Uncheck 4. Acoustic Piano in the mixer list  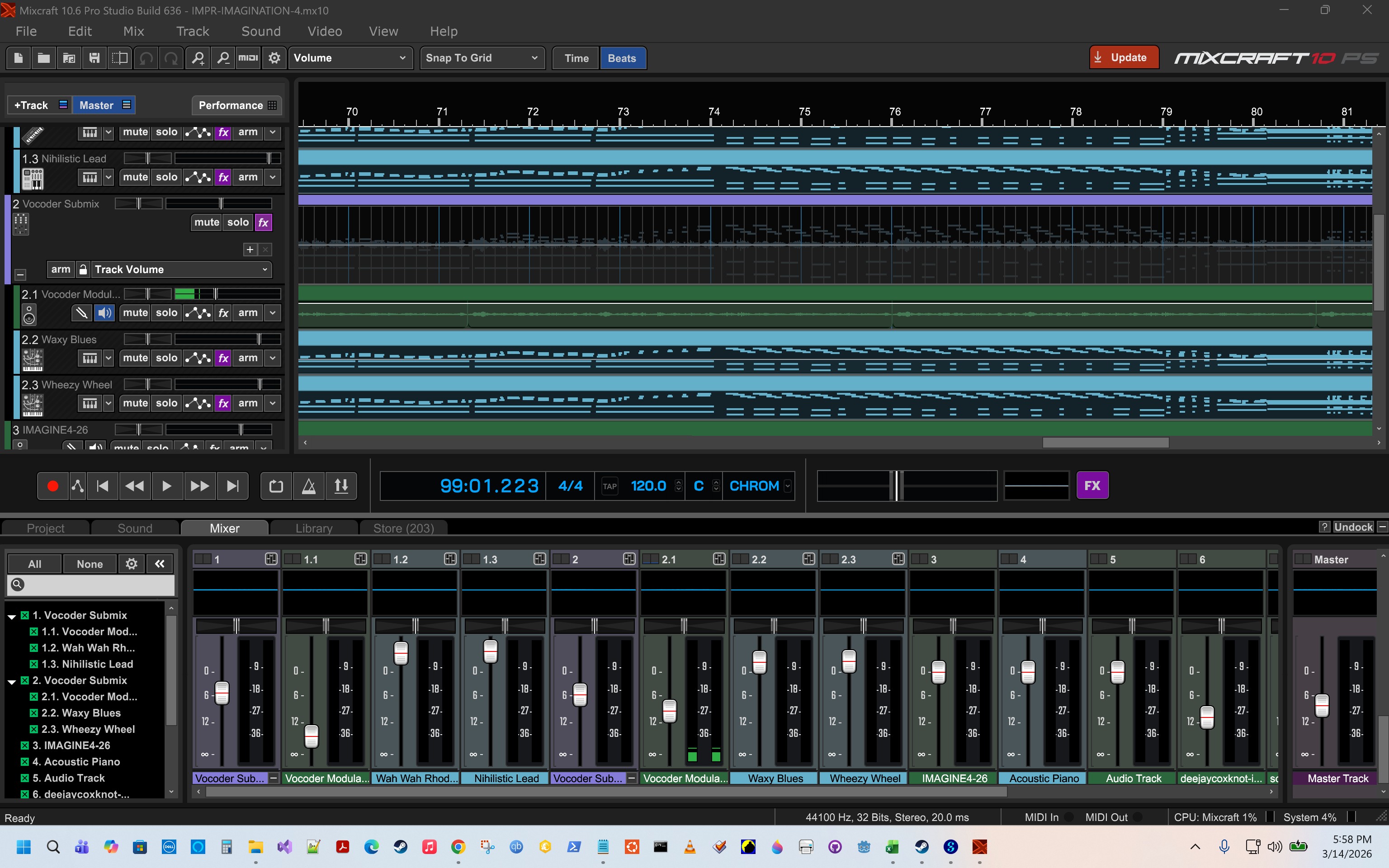tap(25, 762)
